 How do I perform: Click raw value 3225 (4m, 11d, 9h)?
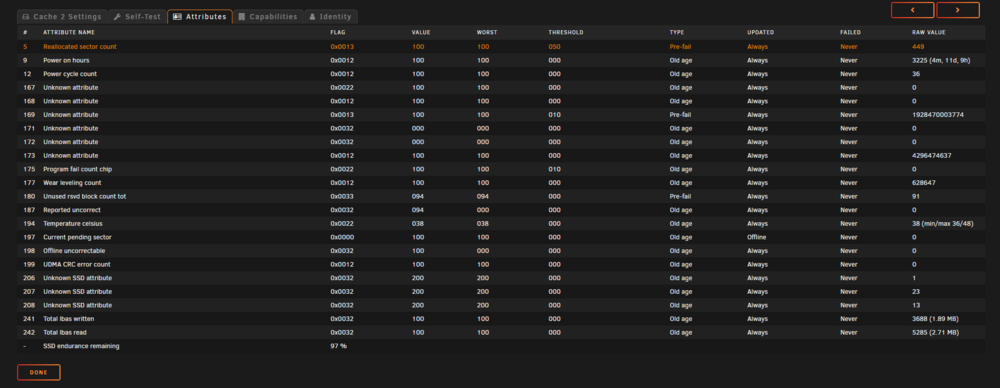[941, 61]
